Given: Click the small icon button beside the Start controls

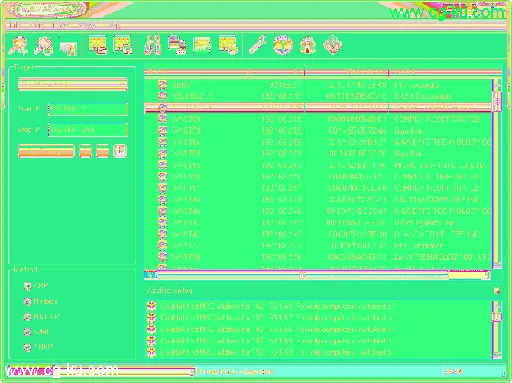Looking at the screenshot, I should point(120,151).
